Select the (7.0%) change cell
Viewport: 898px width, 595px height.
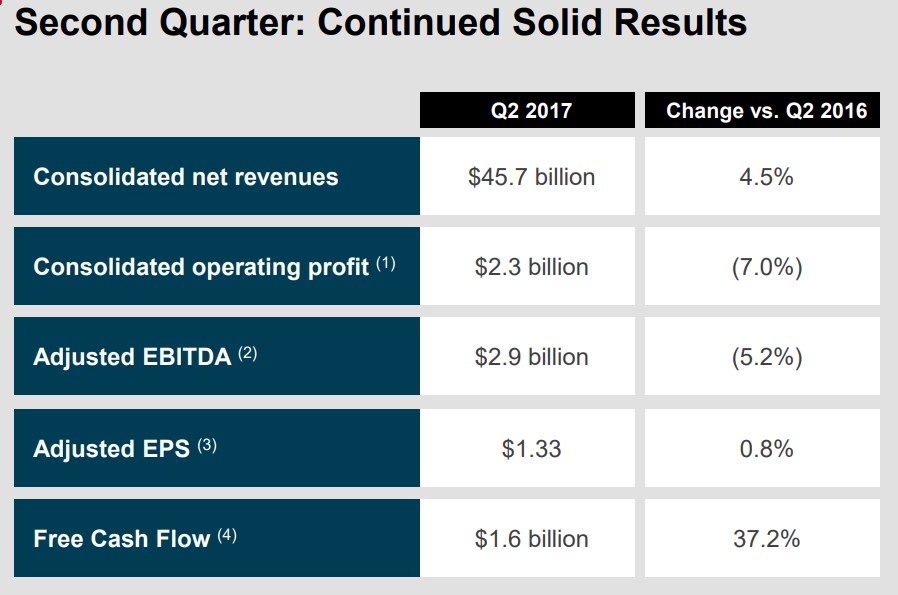click(x=767, y=267)
